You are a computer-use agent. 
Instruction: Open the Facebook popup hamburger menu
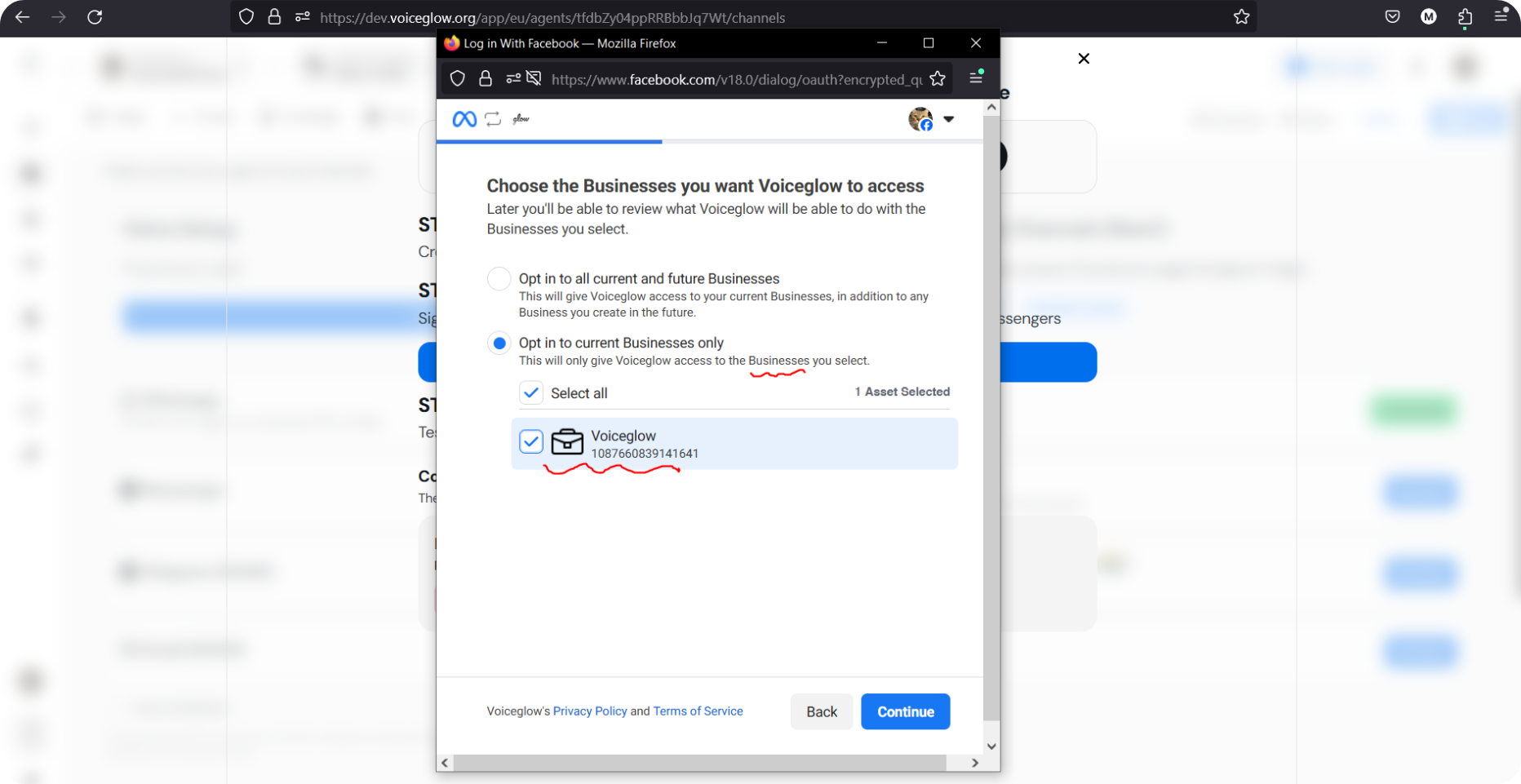tap(976, 78)
